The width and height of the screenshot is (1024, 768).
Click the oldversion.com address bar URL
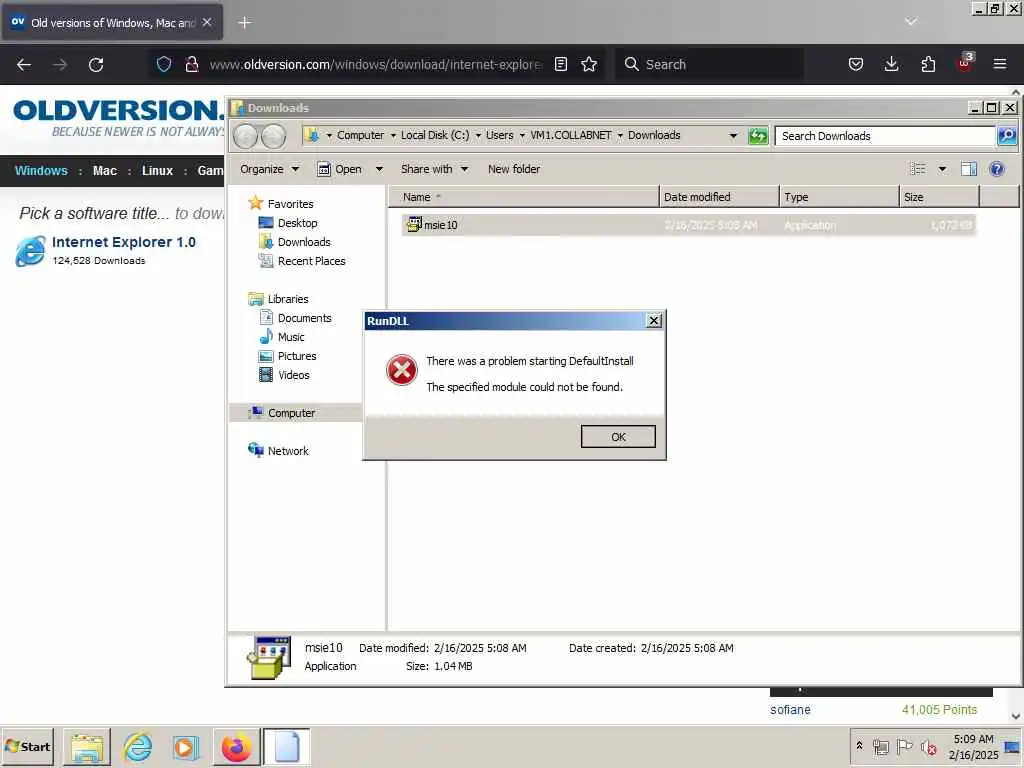(376, 64)
